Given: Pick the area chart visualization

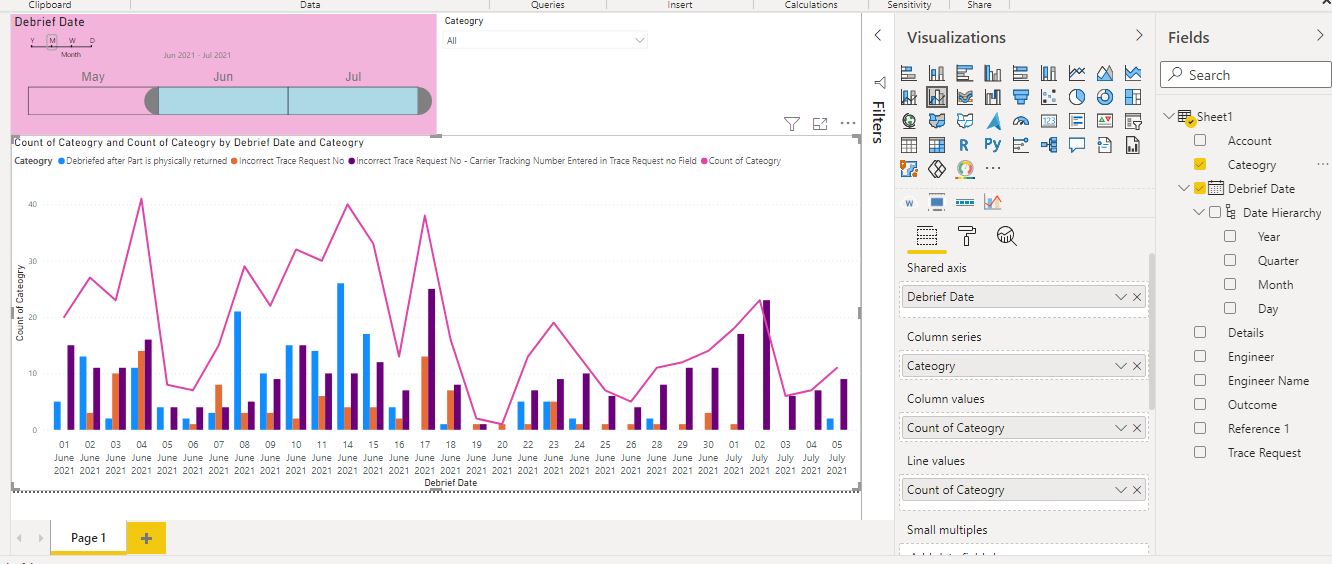Looking at the screenshot, I should pyautogui.click(x=1105, y=73).
